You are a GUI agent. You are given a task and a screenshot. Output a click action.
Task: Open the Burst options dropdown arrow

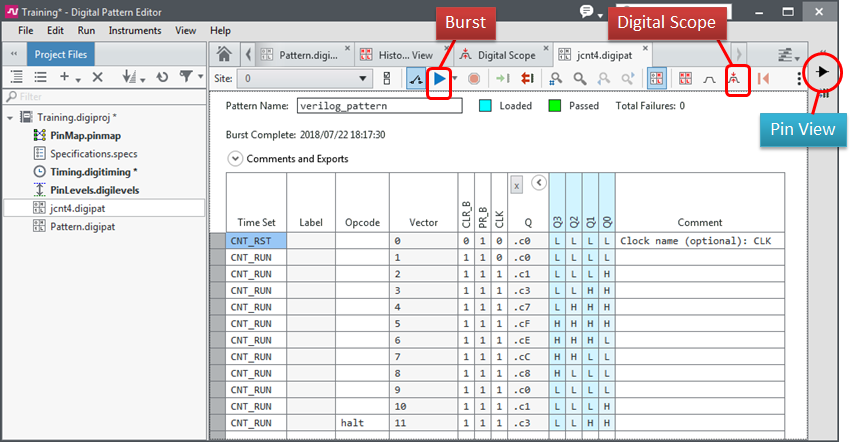(x=455, y=79)
